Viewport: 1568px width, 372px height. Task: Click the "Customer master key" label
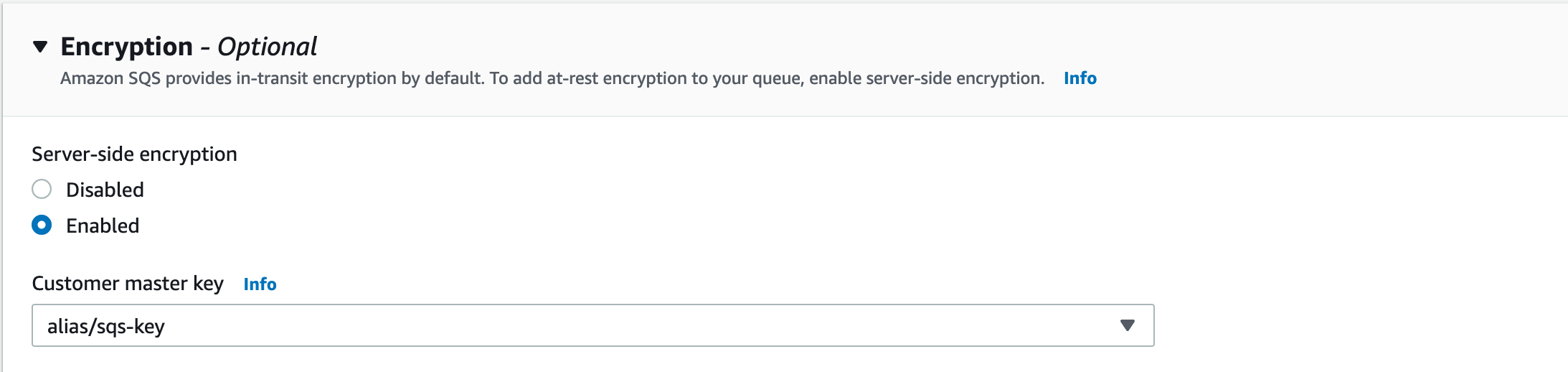(128, 284)
